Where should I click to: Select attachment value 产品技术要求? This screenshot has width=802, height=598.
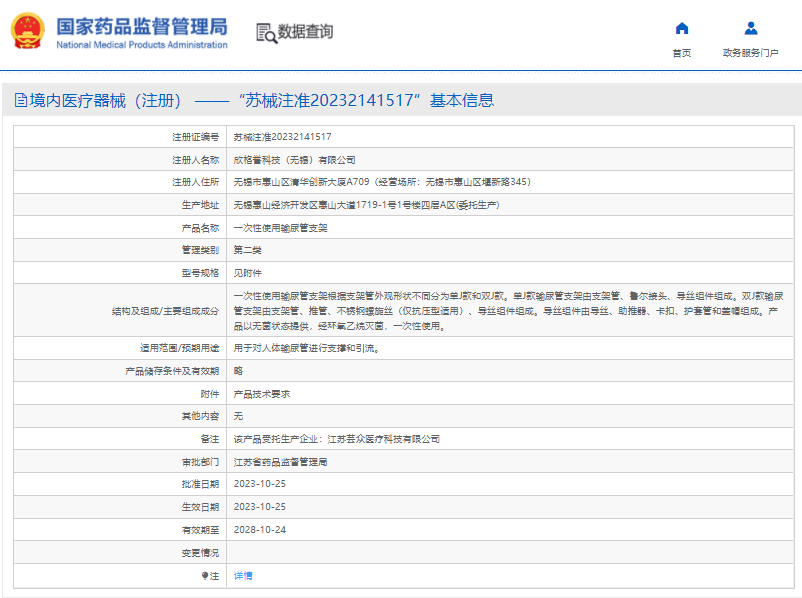(262, 394)
